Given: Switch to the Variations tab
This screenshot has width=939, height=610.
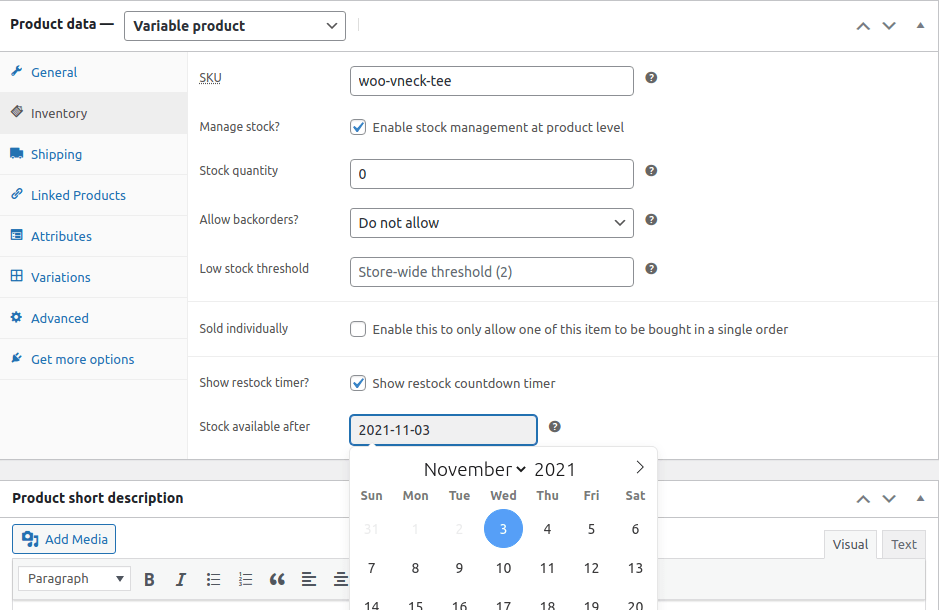Looking at the screenshot, I should click(x=60, y=277).
